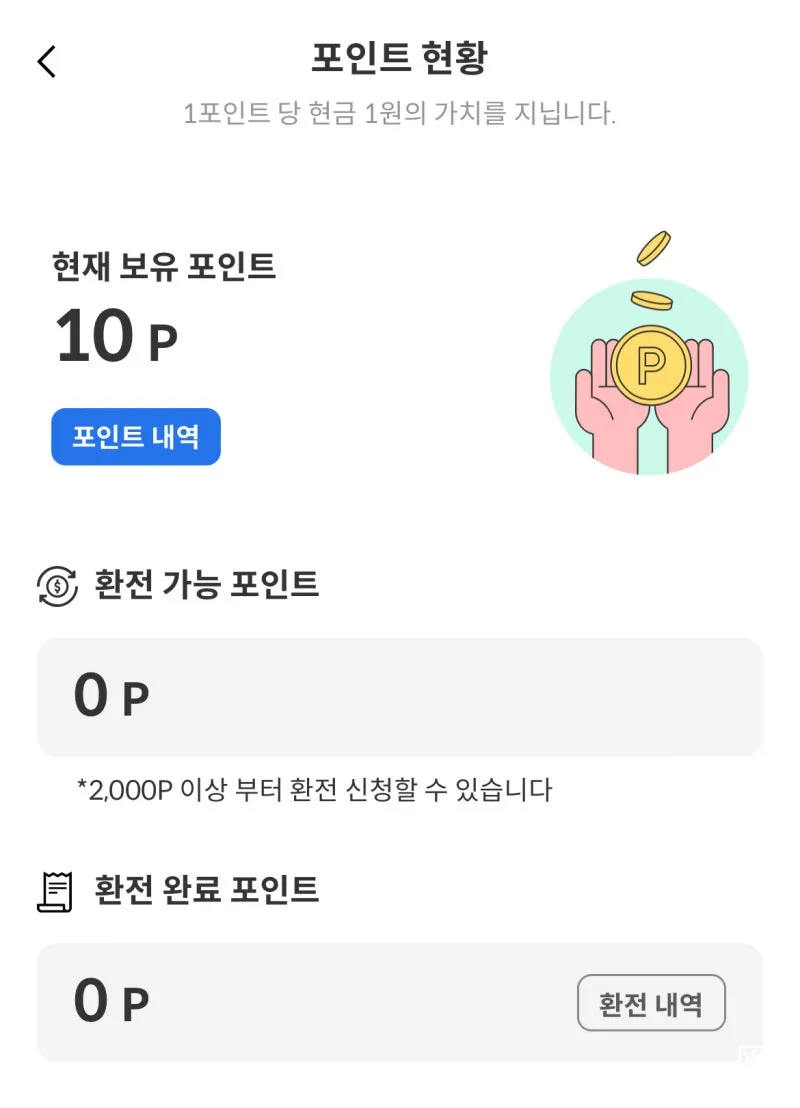
Task: Open 포인트 내역 point history button
Action: (136, 437)
